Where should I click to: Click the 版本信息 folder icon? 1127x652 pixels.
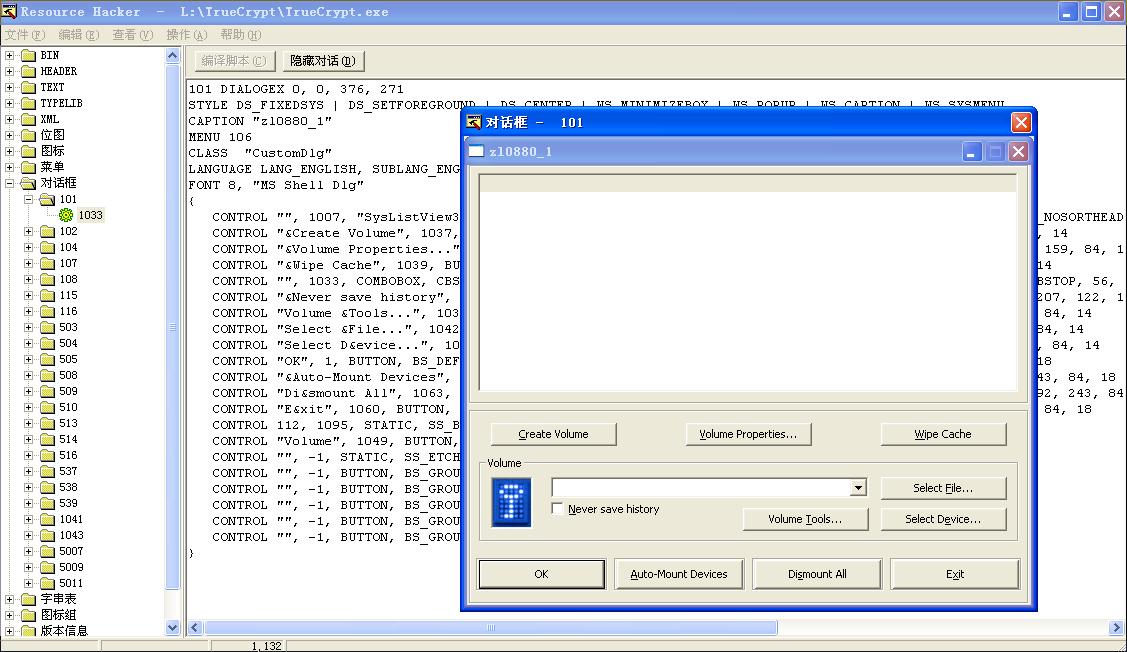pos(28,631)
